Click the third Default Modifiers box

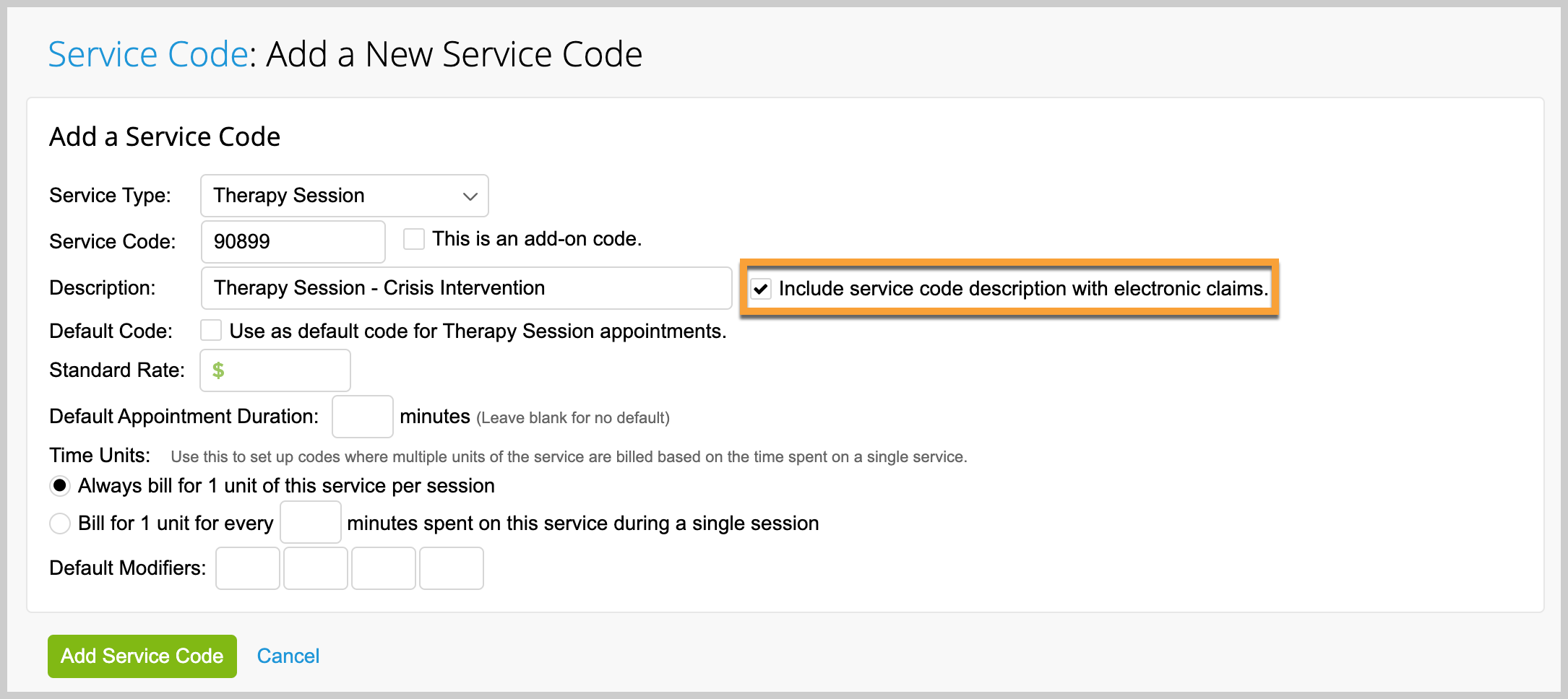click(384, 568)
